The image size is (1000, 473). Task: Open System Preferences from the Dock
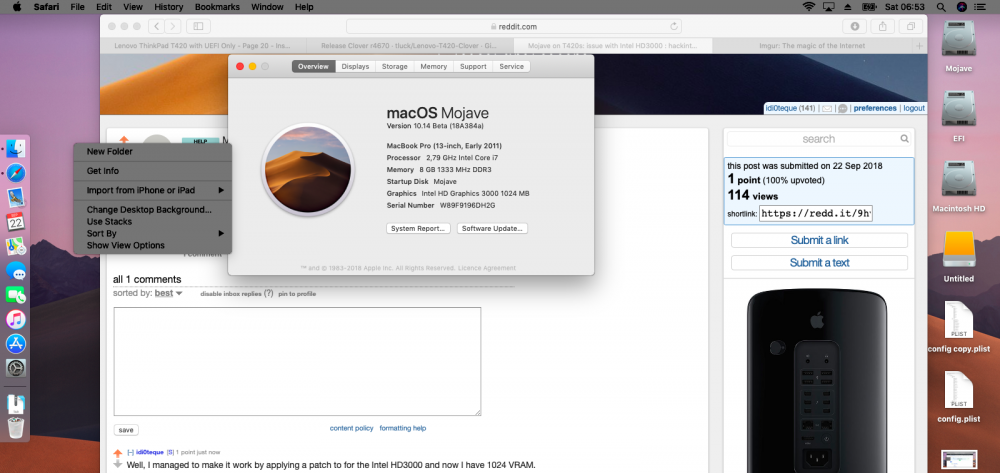[16, 368]
